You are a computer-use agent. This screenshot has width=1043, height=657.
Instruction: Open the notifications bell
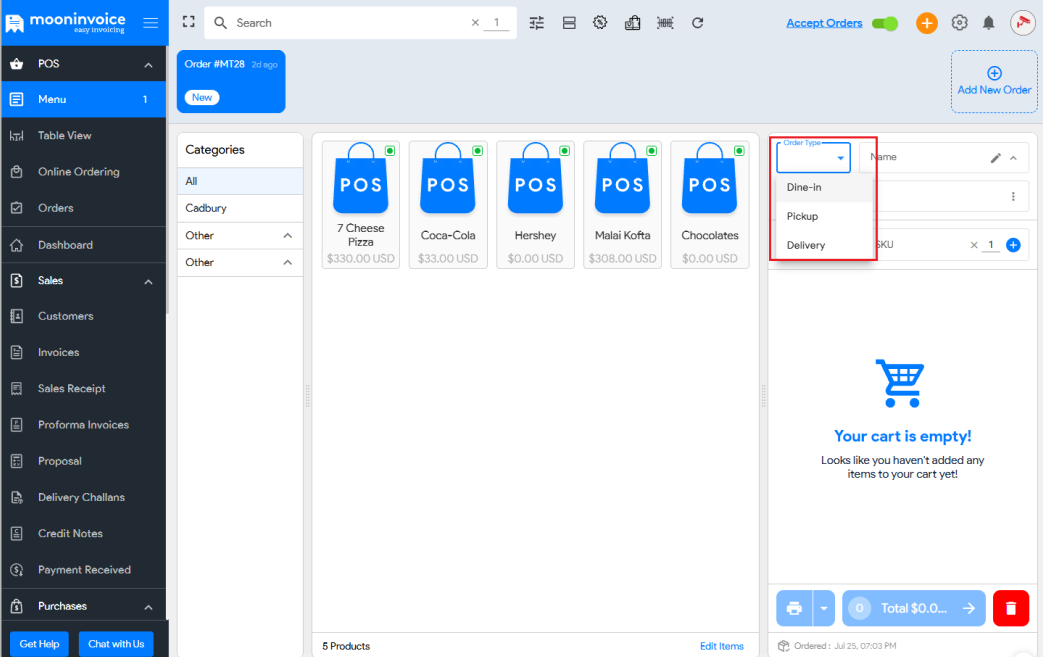989,23
